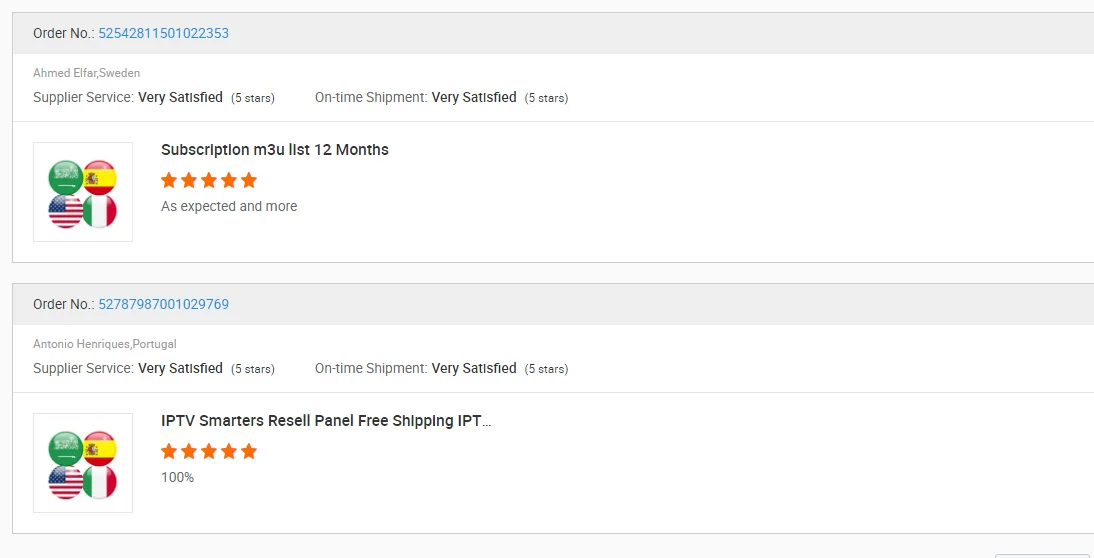
Task: Click reviewer name Antonio Henriques, Portugal
Action: click(105, 344)
